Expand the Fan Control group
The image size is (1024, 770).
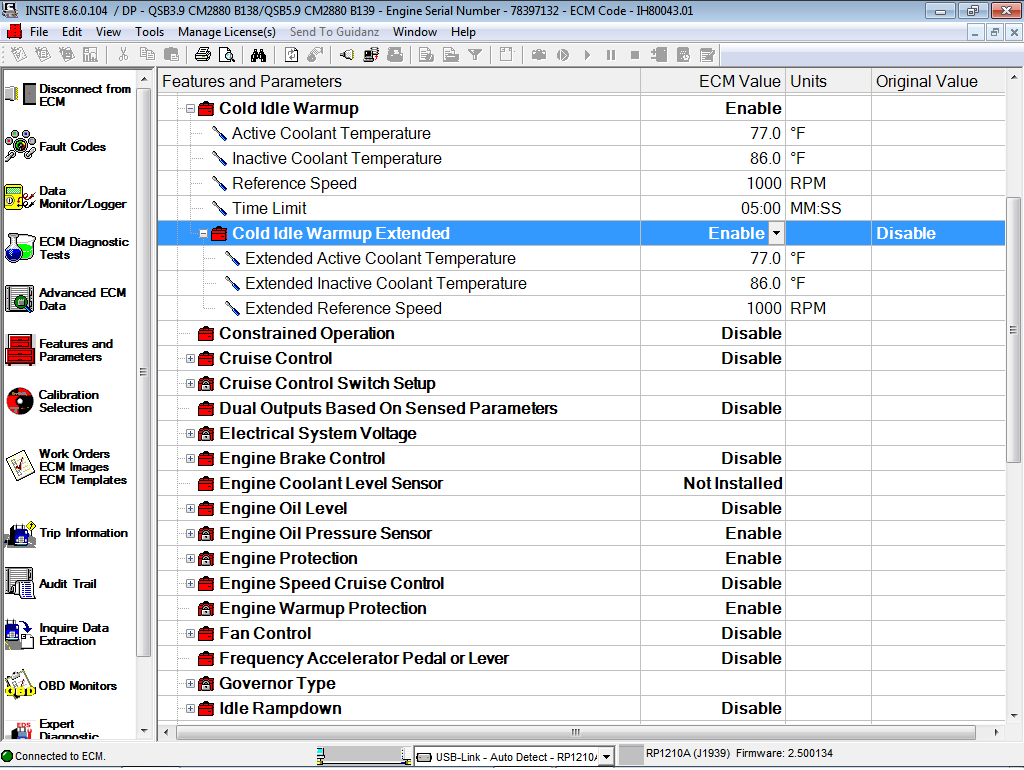click(190, 634)
